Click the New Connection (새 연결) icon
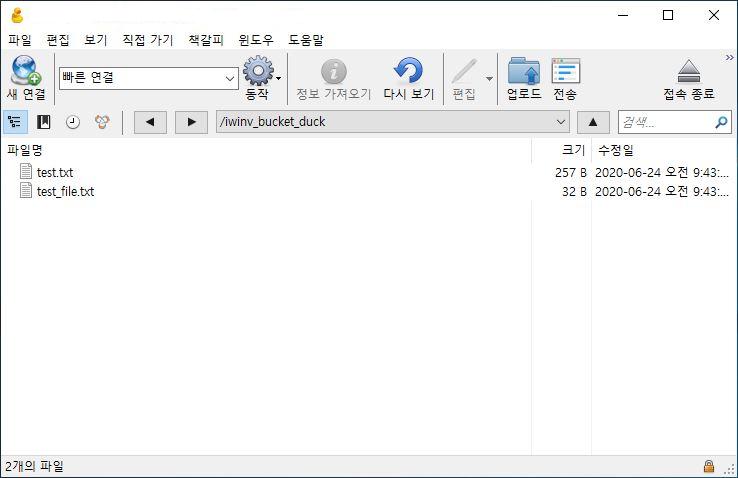The image size is (738, 478). 26,71
